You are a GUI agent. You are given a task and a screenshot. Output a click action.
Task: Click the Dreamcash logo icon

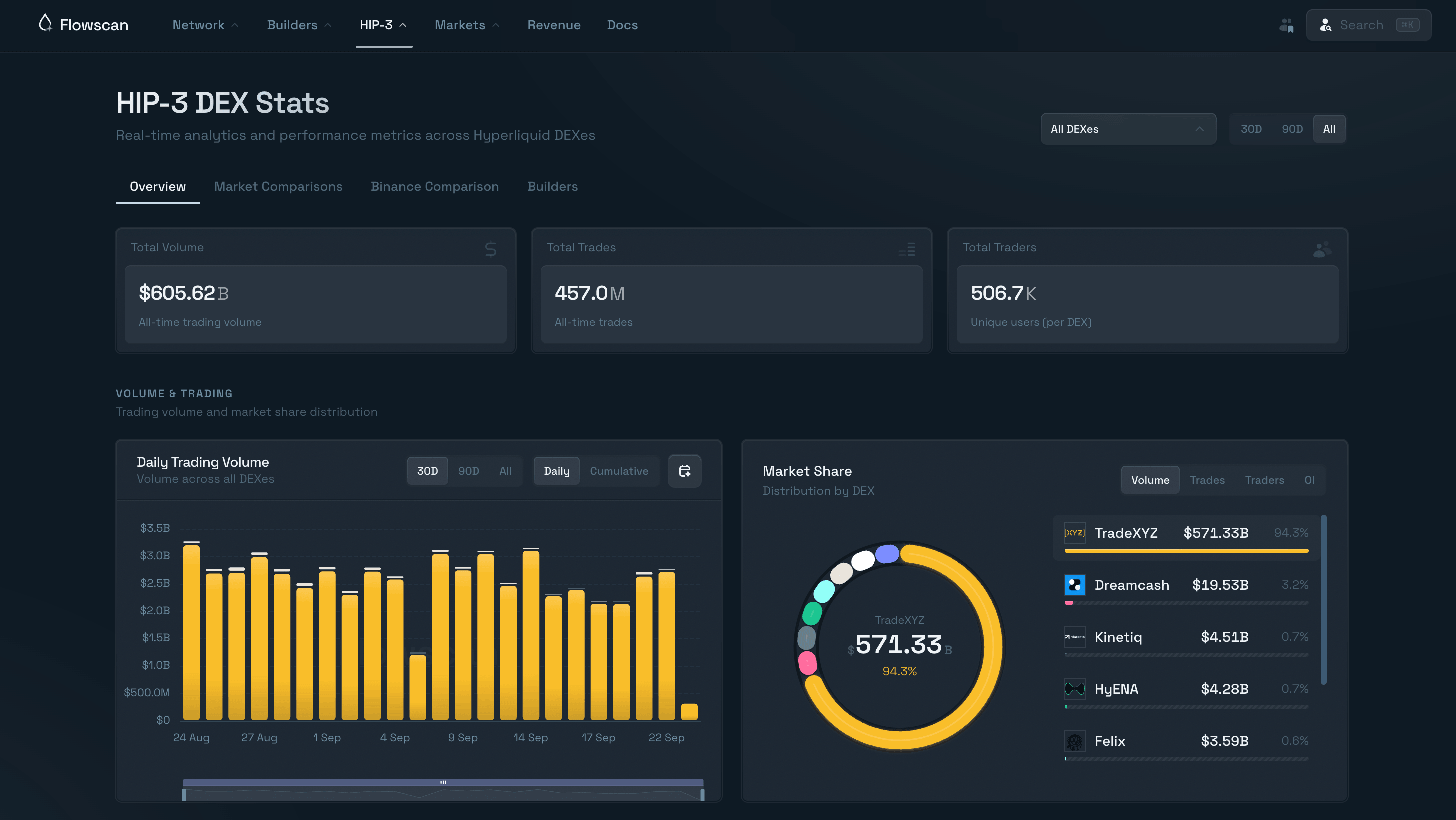(x=1074, y=585)
